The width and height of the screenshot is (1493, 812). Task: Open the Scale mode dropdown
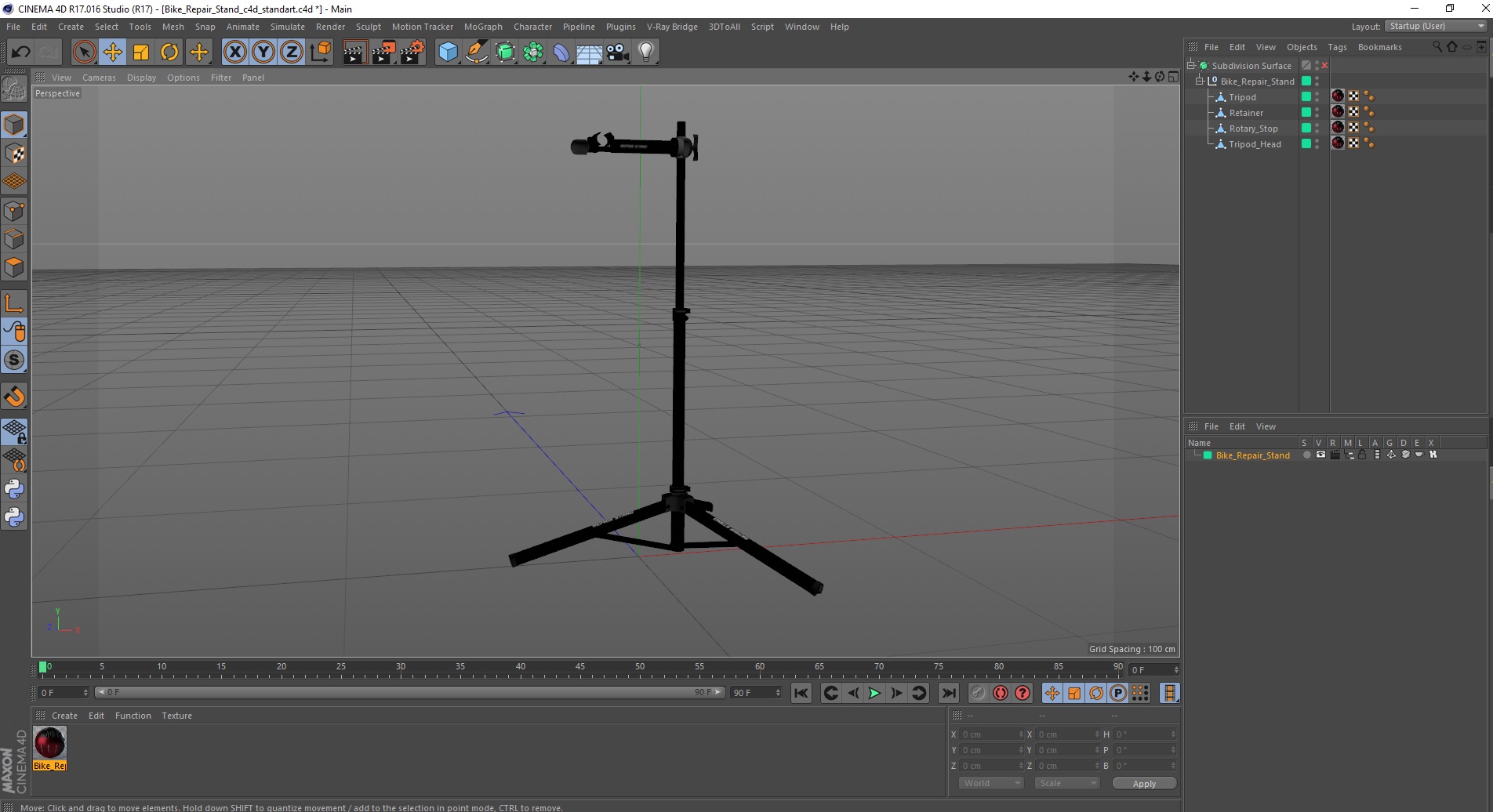point(1066,783)
